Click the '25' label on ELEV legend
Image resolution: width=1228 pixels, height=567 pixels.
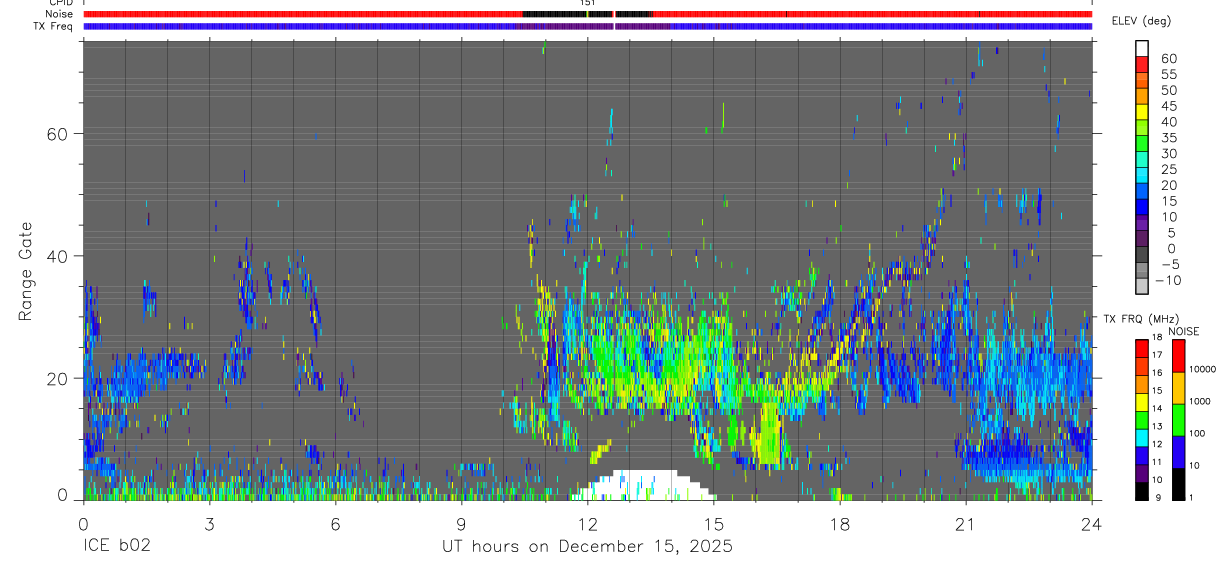[1169, 169]
